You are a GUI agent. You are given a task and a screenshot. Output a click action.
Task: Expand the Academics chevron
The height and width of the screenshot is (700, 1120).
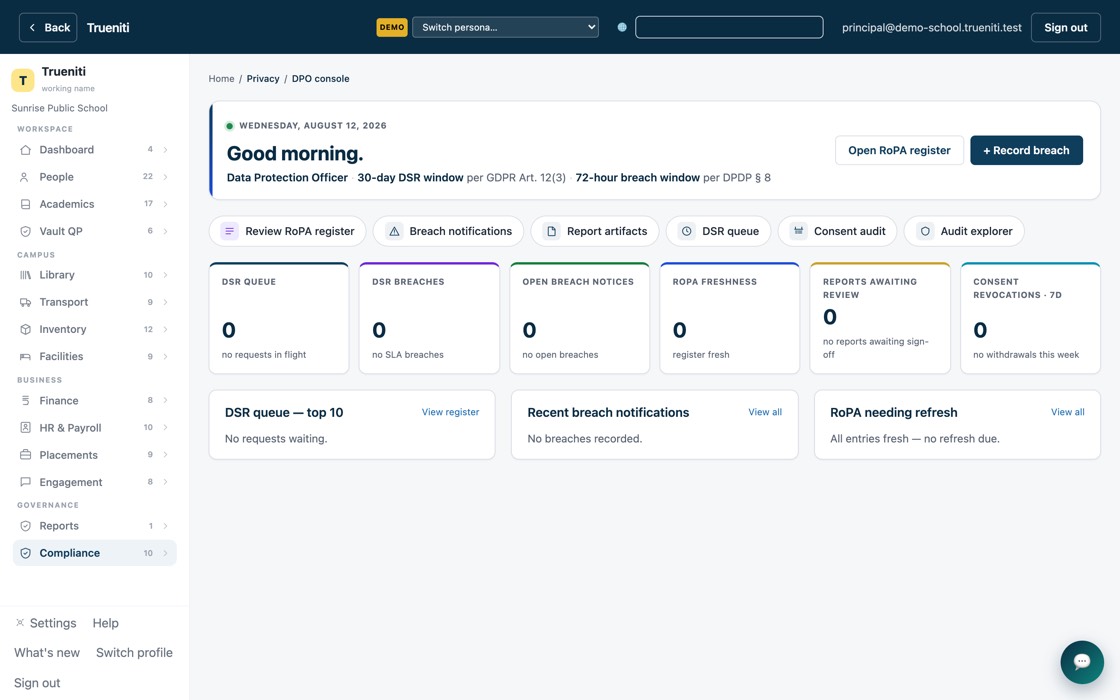[x=166, y=204]
